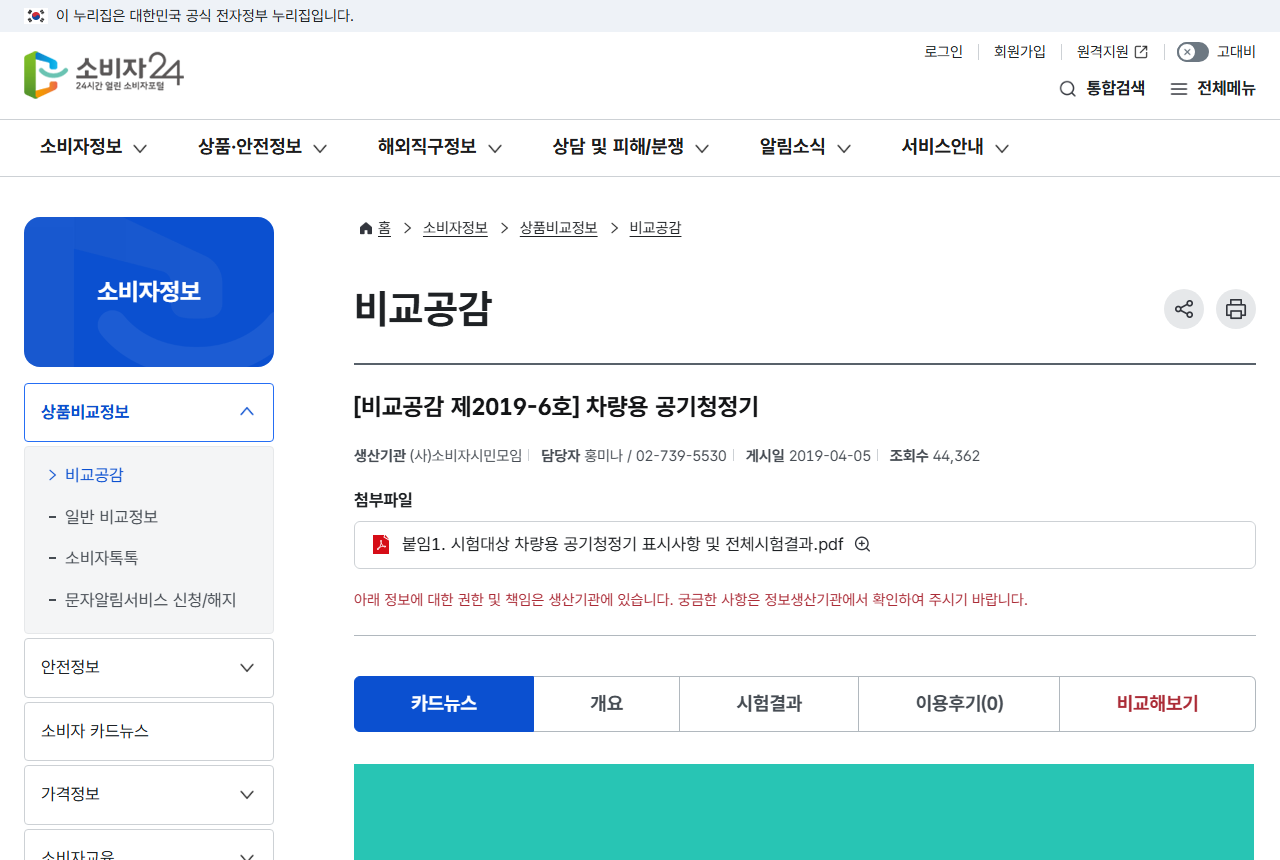Image resolution: width=1280 pixels, height=860 pixels.
Task: Click the 소비자24 logo
Action: pyautogui.click(x=104, y=75)
